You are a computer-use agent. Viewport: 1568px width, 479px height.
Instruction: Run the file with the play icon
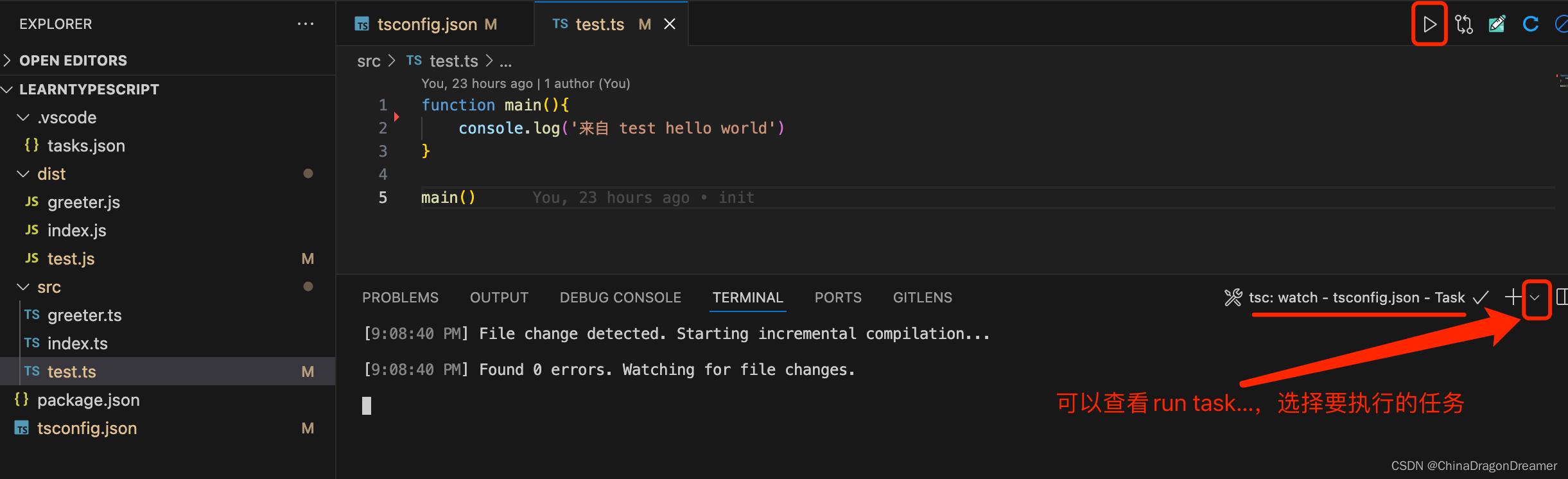point(1429,24)
